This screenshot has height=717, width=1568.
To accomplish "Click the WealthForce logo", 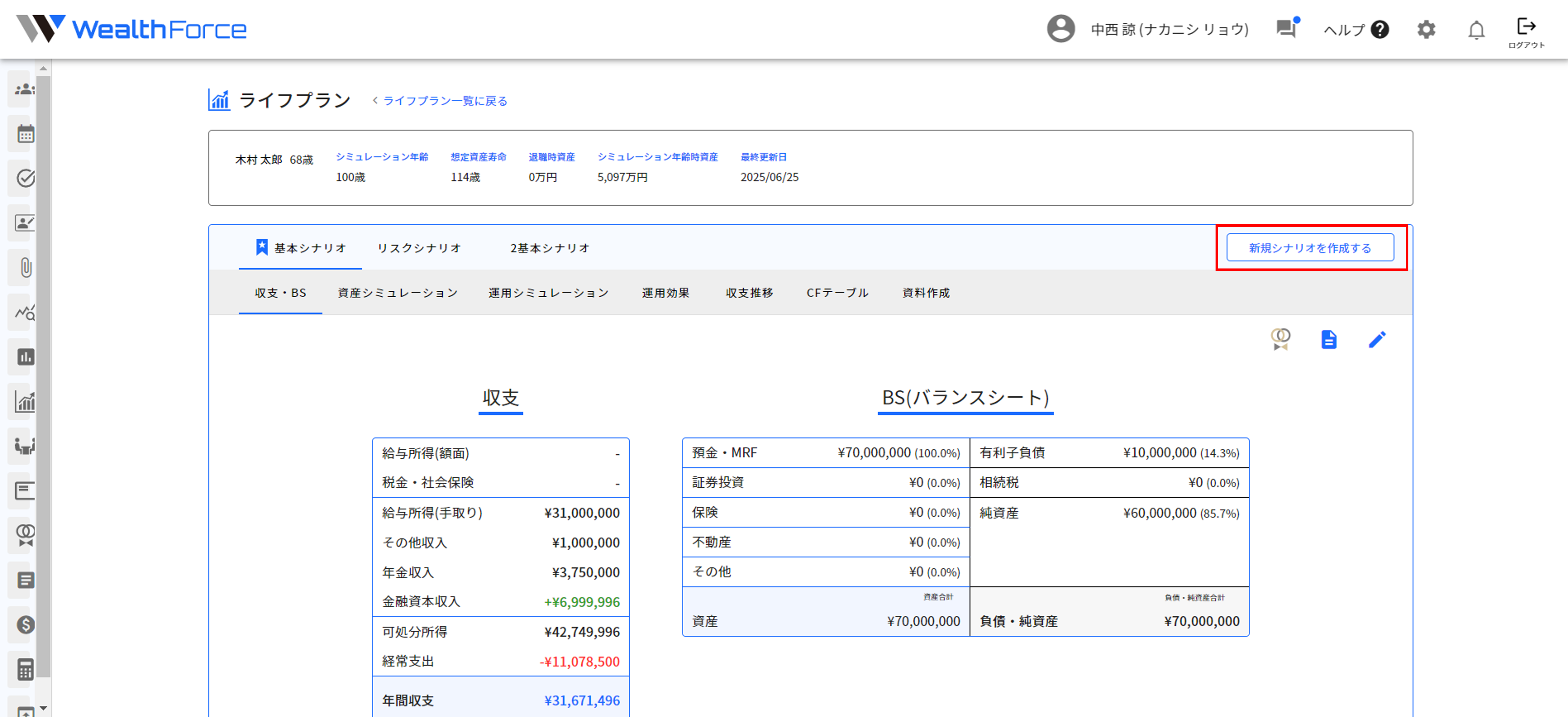I will click(x=131, y=29).
